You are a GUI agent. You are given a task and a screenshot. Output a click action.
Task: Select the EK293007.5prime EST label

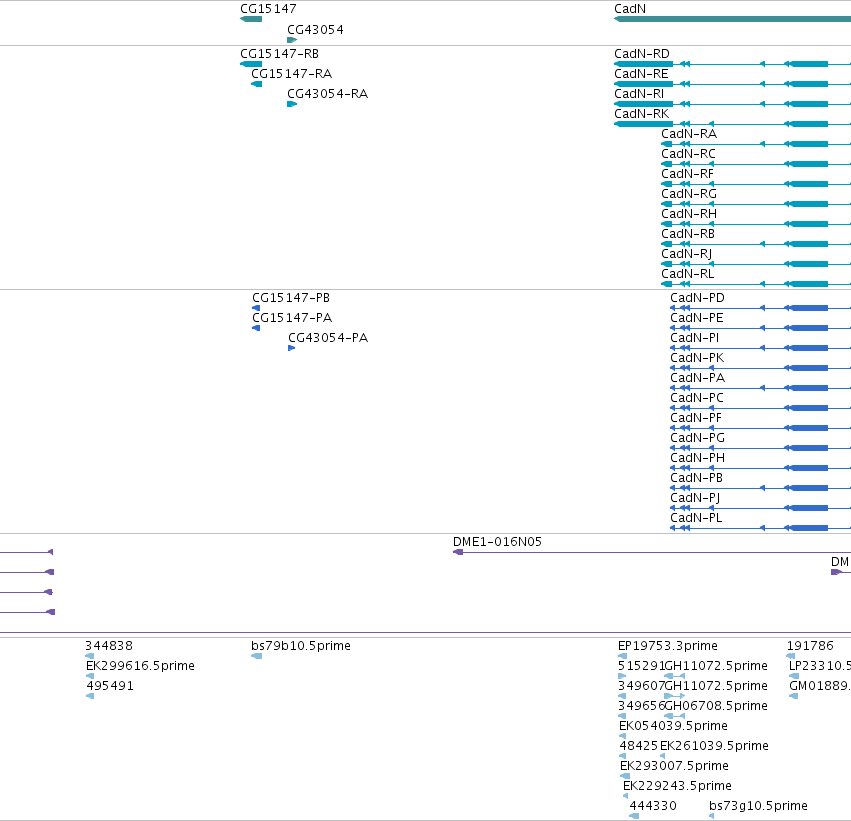(674, 766)
